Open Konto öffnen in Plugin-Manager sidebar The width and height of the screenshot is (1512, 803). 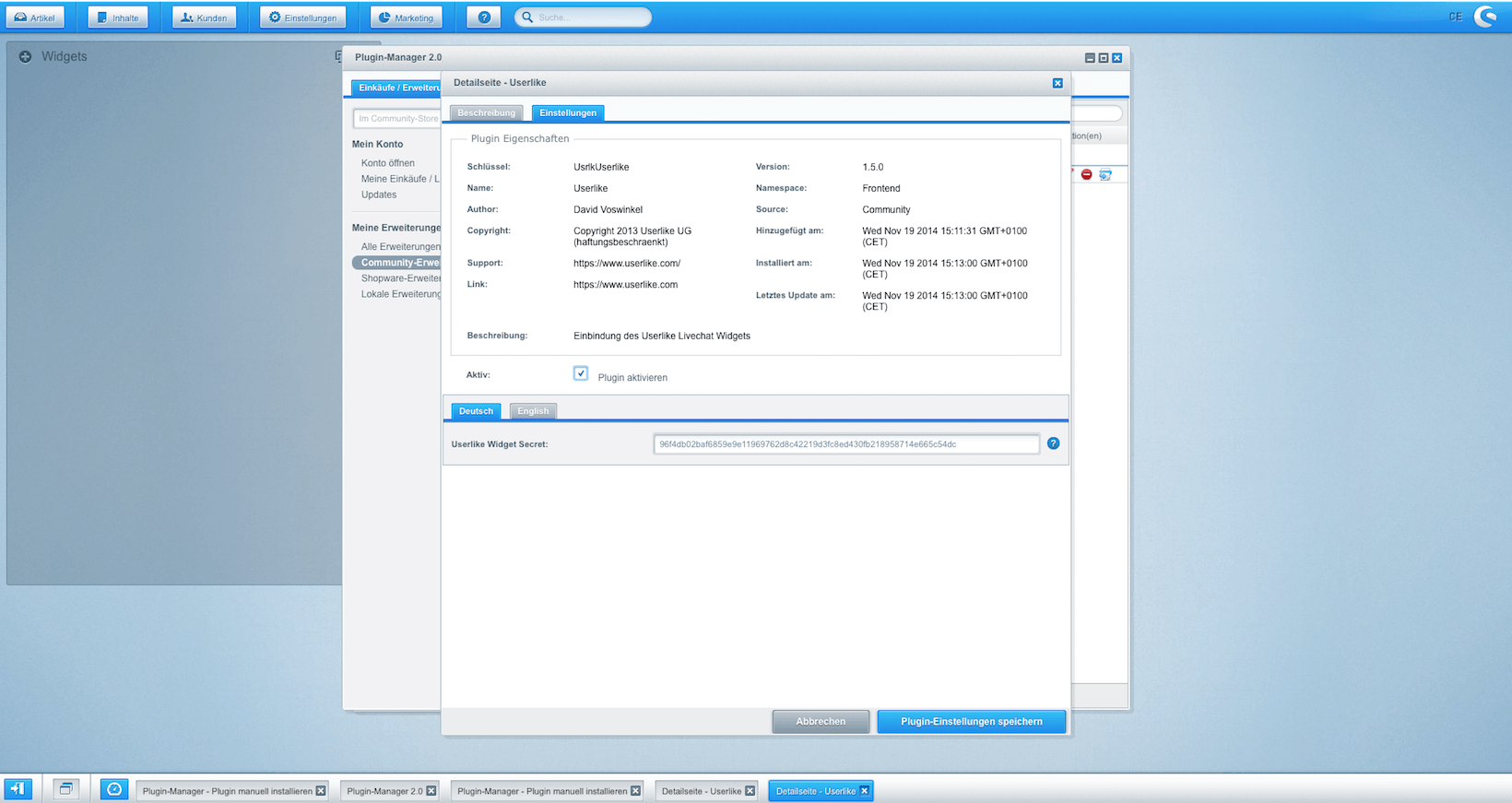[x=388, y=163]
